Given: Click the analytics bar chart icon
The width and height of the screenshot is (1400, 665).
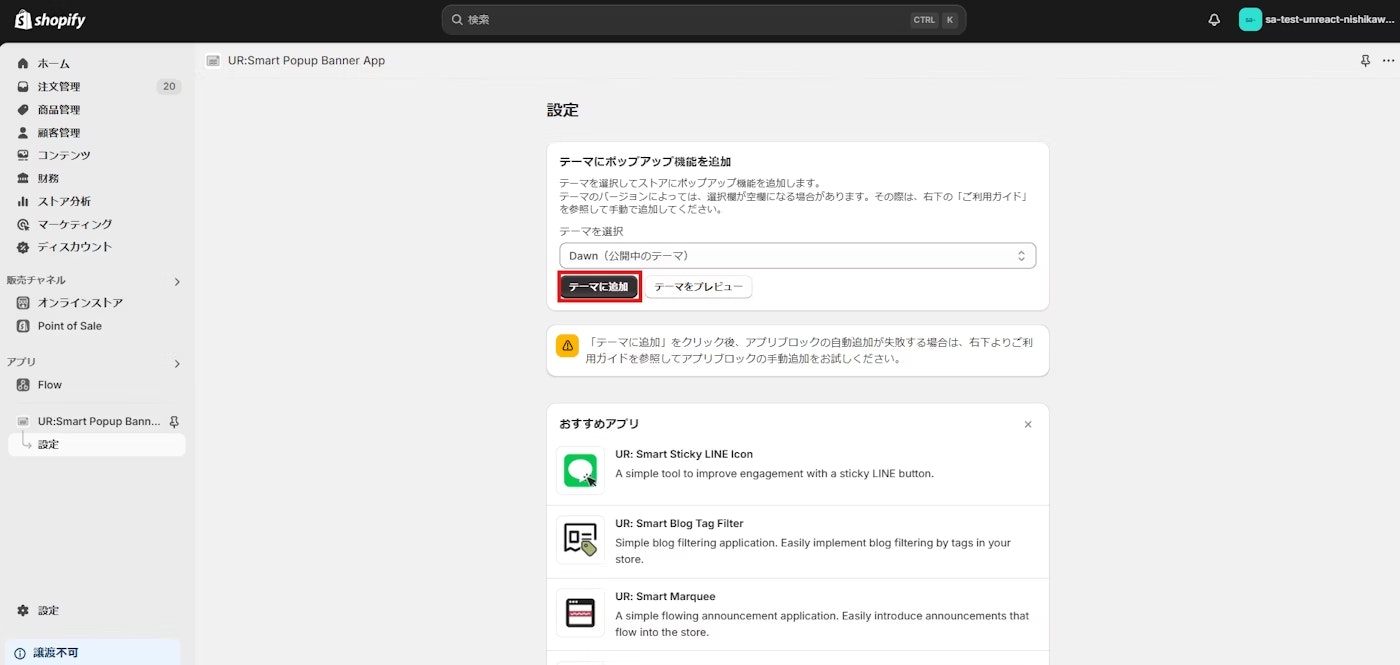Looking at the screenshot, I should click(x=23, y=201).
